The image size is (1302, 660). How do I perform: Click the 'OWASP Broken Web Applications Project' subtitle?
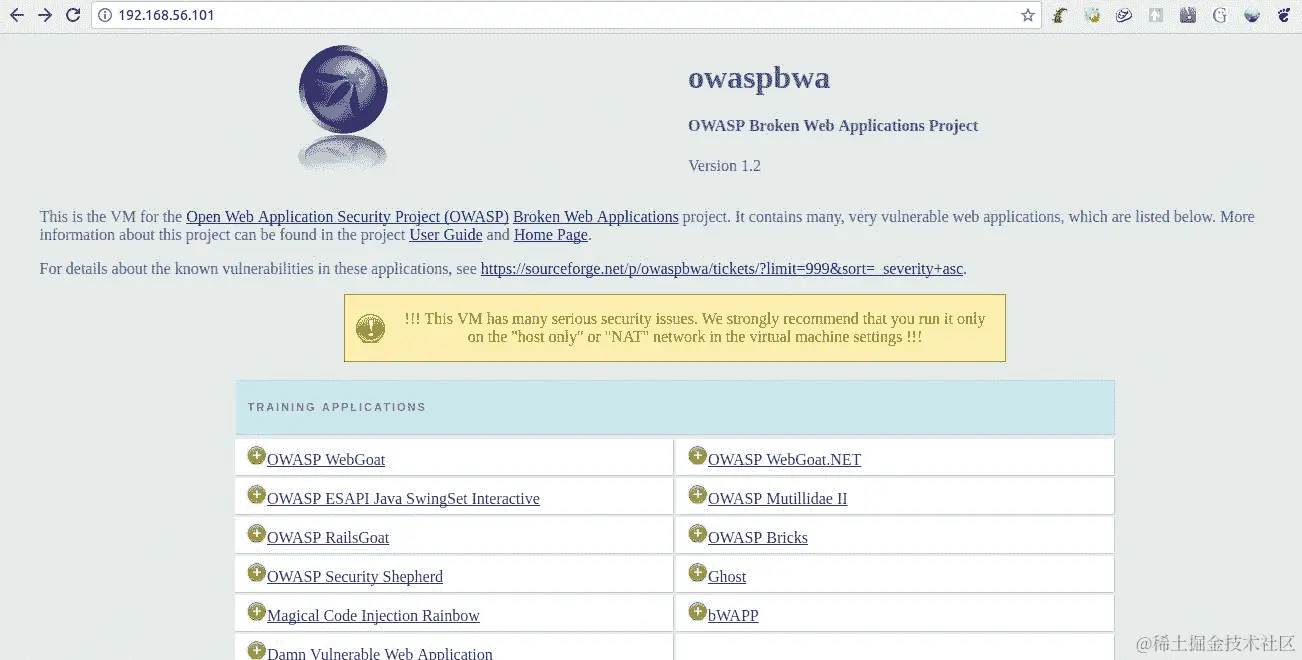tap(833, 126)
